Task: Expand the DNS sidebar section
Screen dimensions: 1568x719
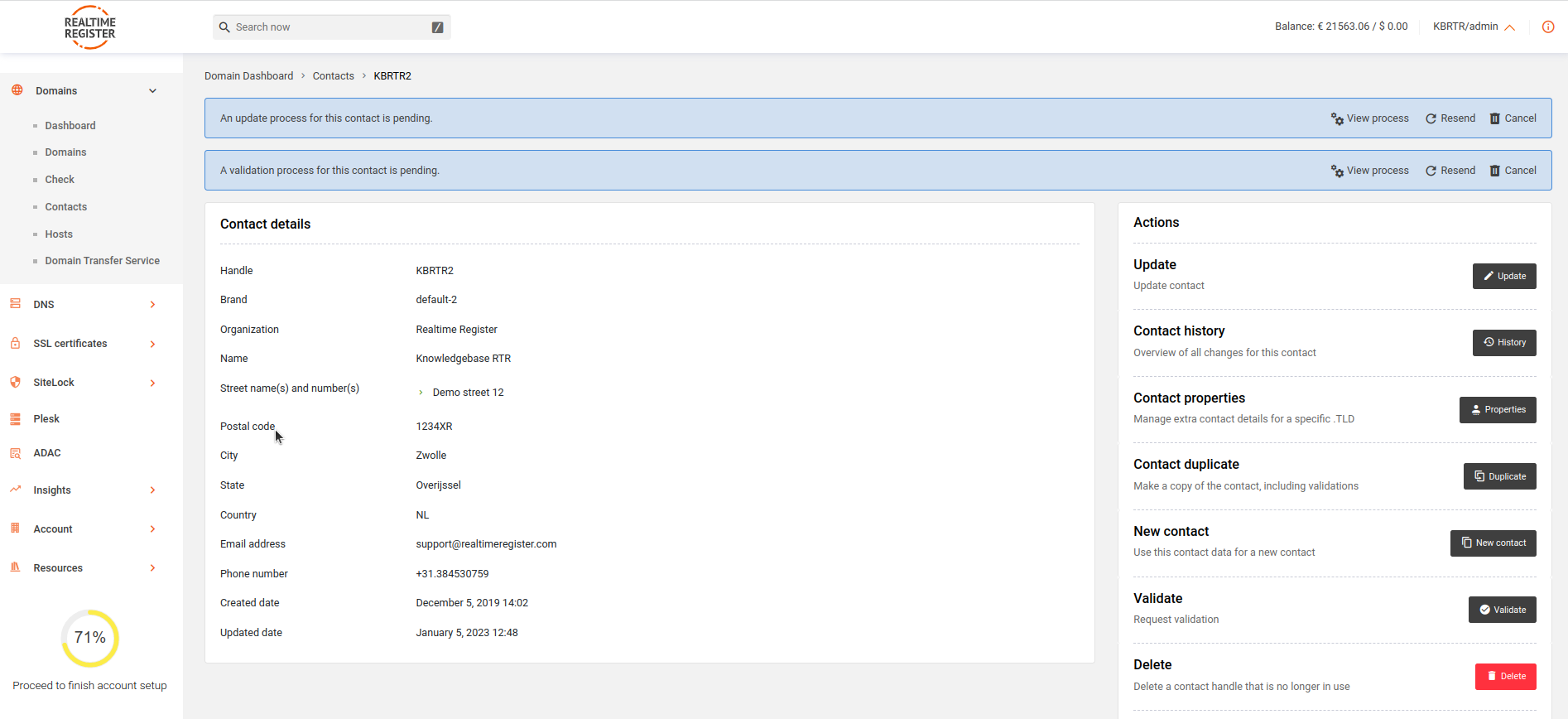Action: coord(152,305)
